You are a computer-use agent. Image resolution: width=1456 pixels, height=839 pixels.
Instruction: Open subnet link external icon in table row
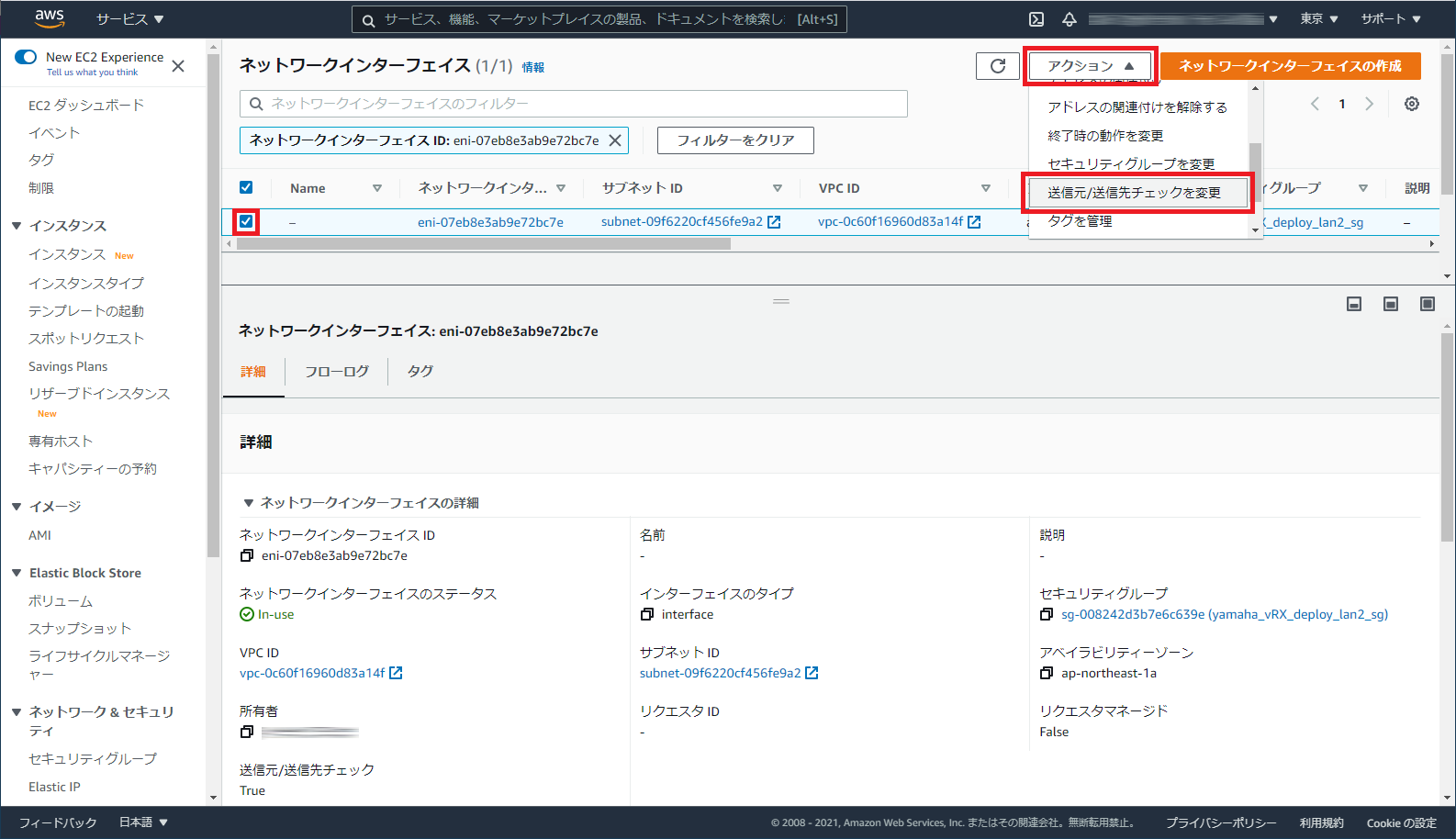pos(774,222)
